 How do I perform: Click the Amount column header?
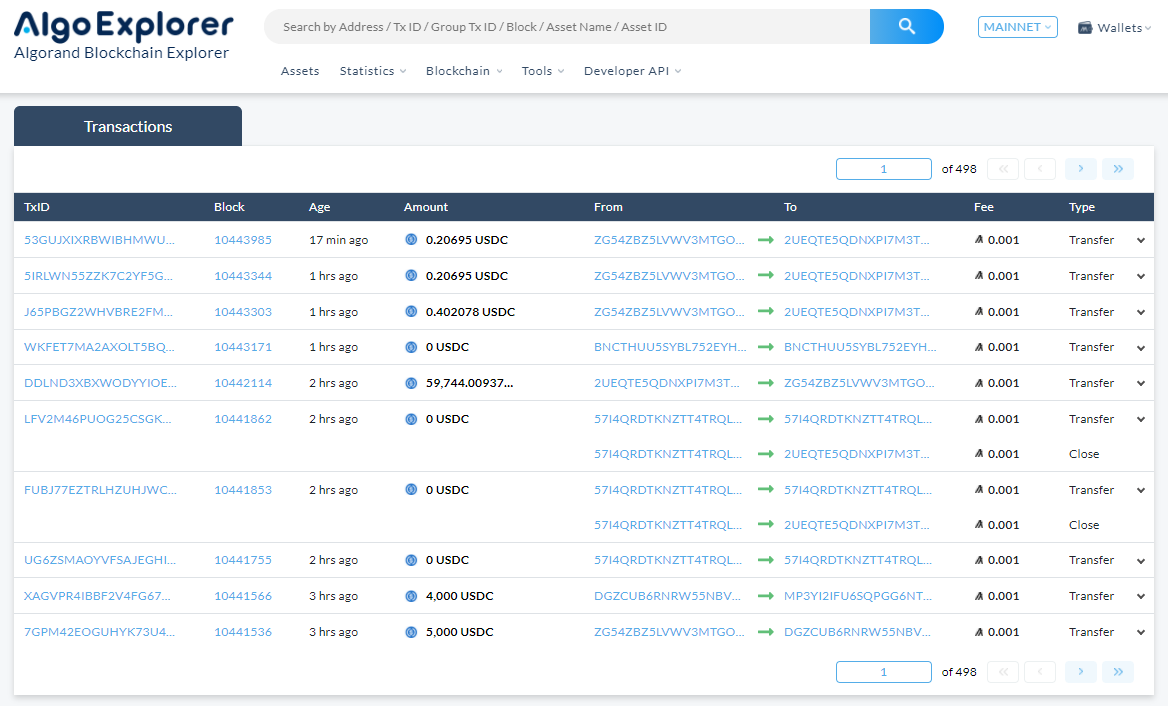click(426, 207)
